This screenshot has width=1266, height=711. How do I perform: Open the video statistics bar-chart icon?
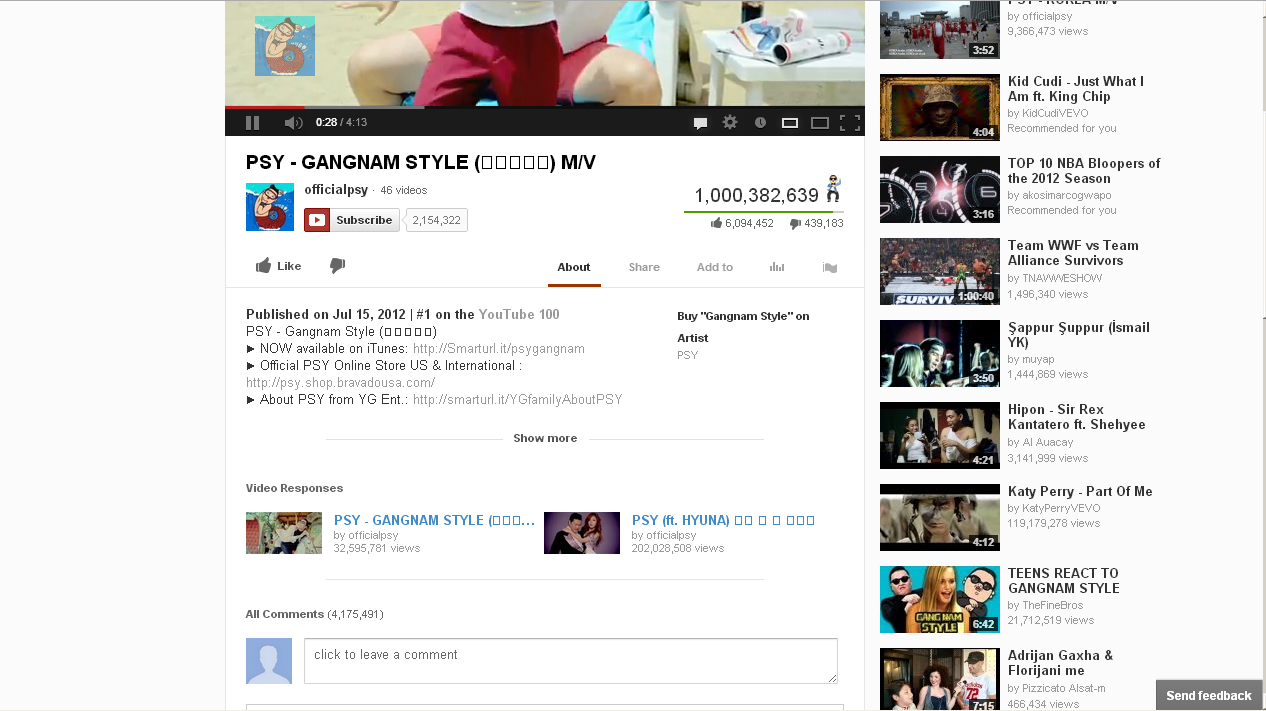[777, 267]
